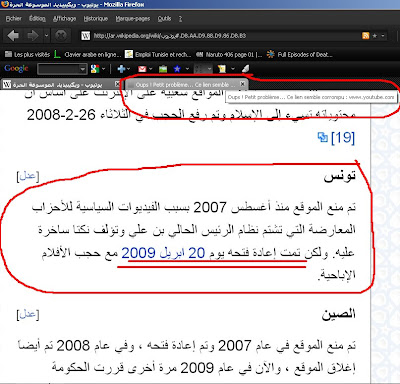The image size is (400, 384).
Task: Click the highlighter pen icon in Google toolbar
Action: (245, 69)
